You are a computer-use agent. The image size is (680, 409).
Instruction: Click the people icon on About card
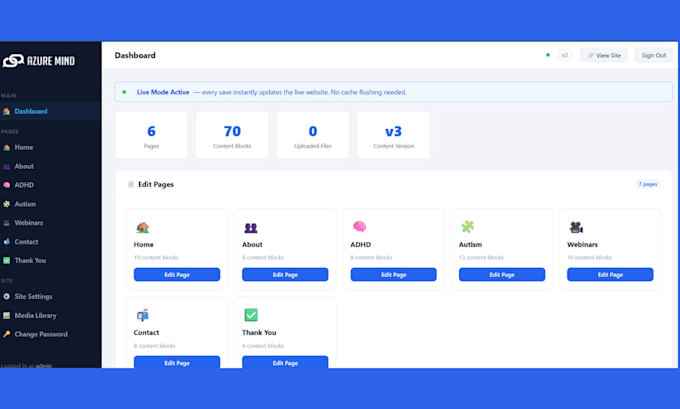251,227
